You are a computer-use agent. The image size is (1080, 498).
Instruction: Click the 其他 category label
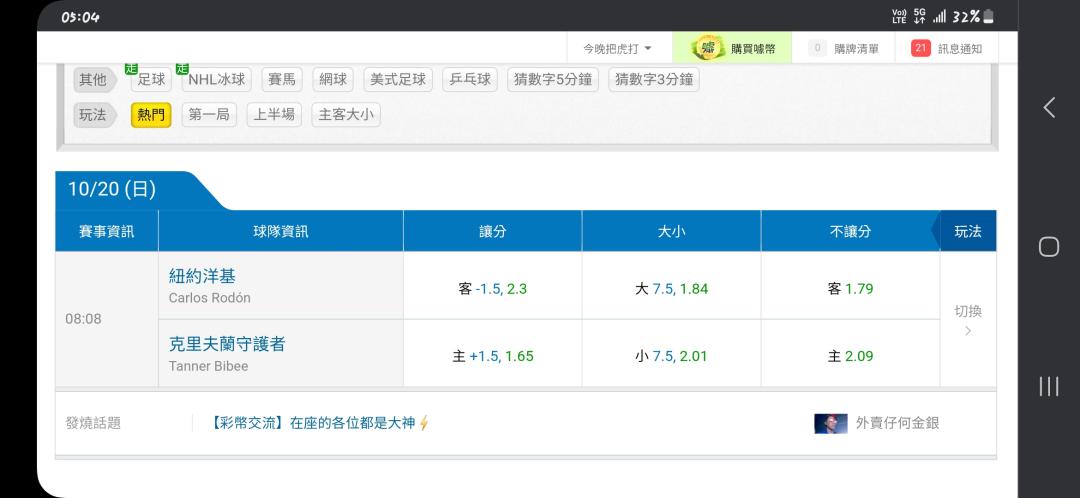94,79
